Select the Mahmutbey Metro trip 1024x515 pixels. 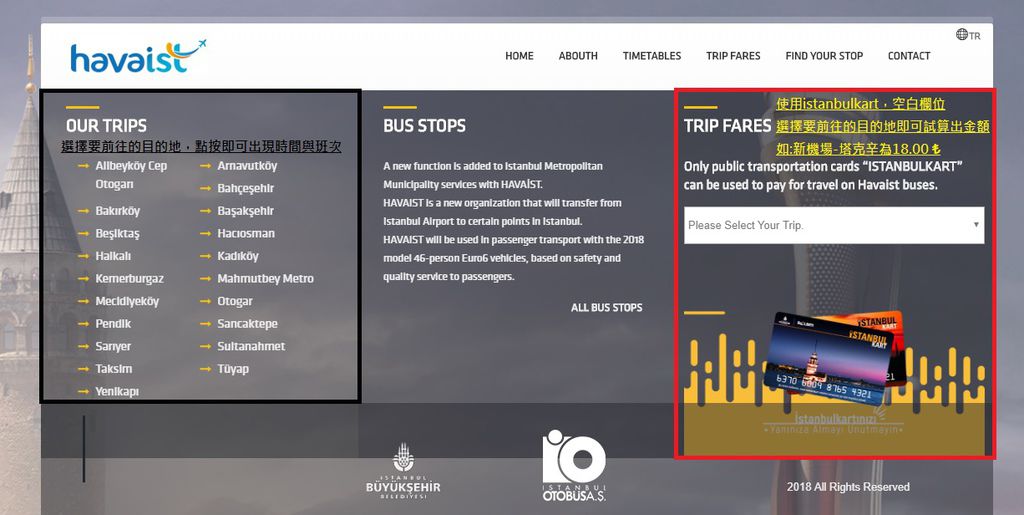click(266, 279)
